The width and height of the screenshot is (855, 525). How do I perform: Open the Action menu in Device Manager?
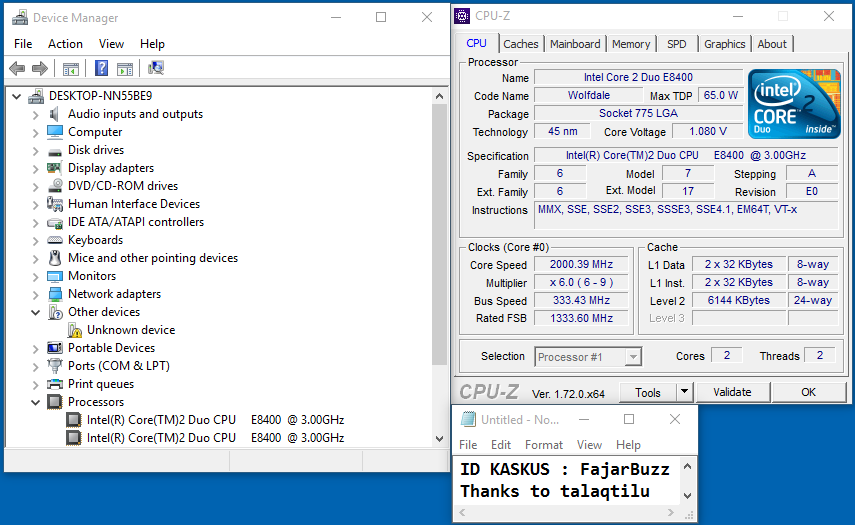(x=65, y=44)
